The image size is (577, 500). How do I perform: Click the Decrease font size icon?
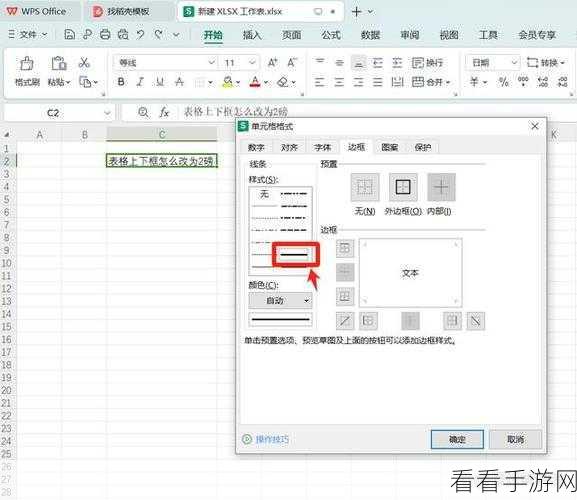tap(292, 63)
